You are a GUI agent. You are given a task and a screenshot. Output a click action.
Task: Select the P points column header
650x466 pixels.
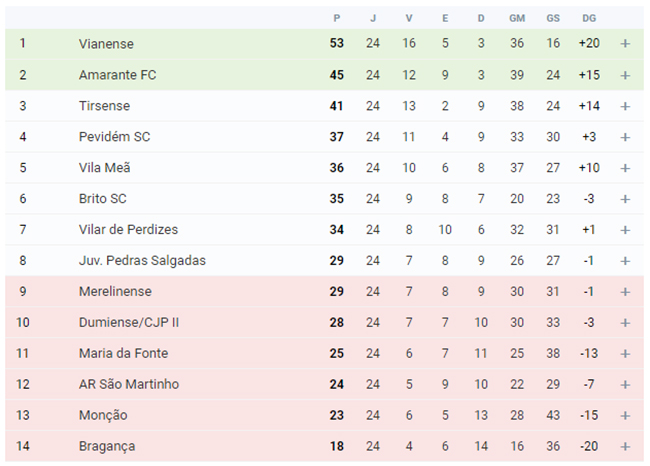(337, 18)
